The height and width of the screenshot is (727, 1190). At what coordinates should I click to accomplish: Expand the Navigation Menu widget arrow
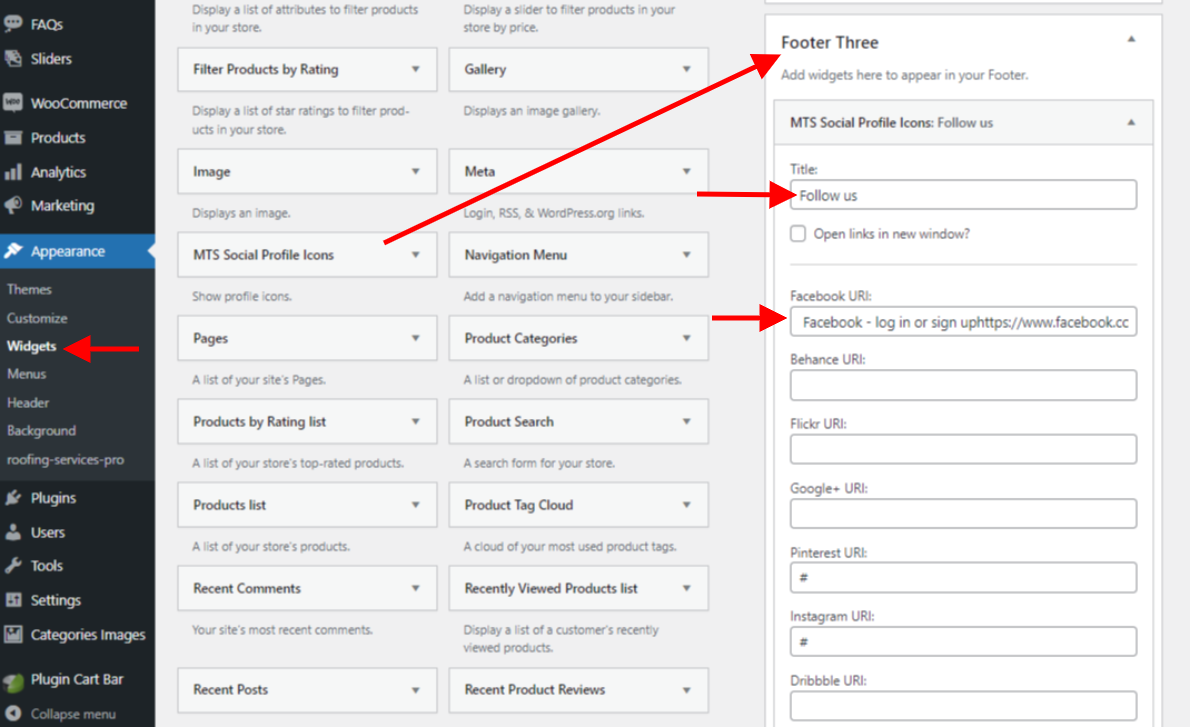click(x=687, y=255)
